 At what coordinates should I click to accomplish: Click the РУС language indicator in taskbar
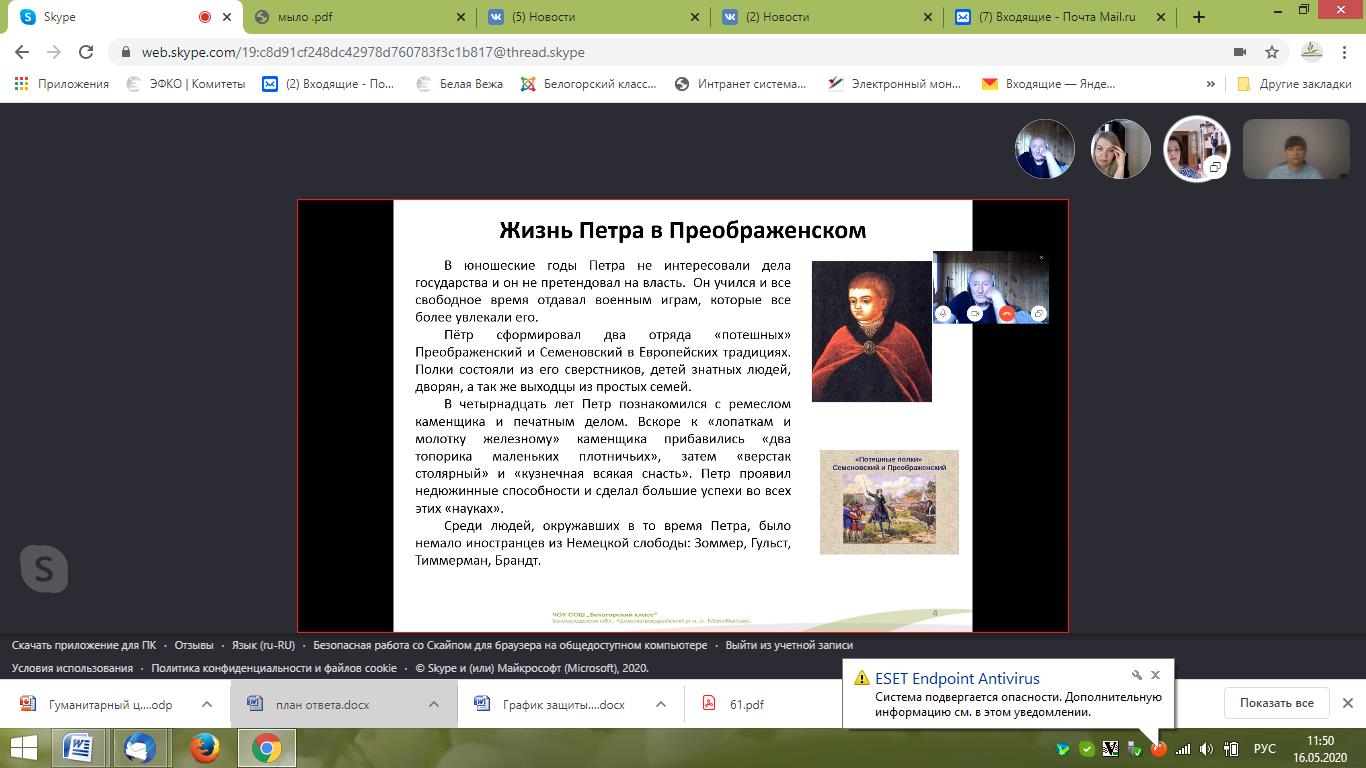1264,749
